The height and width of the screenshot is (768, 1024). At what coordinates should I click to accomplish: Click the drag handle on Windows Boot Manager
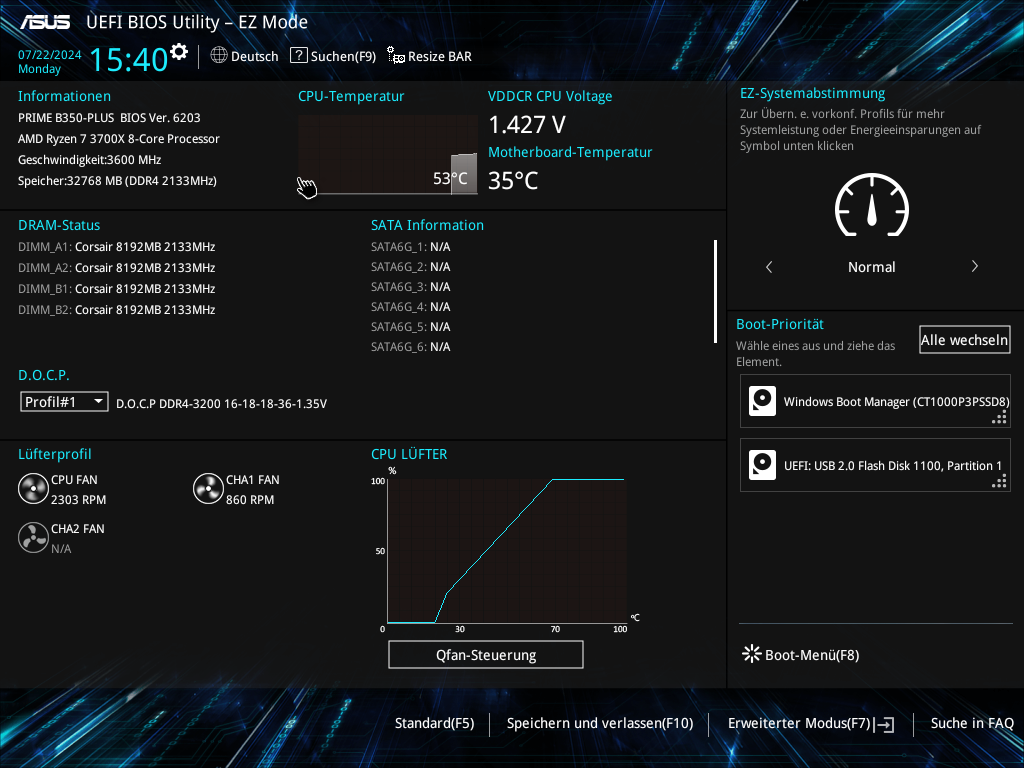999,418
